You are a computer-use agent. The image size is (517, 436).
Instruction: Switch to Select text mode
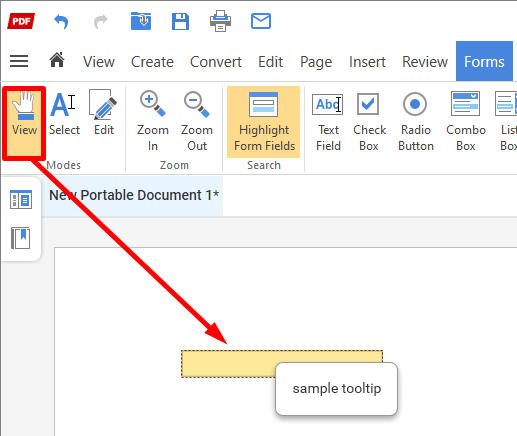(64, 114)
